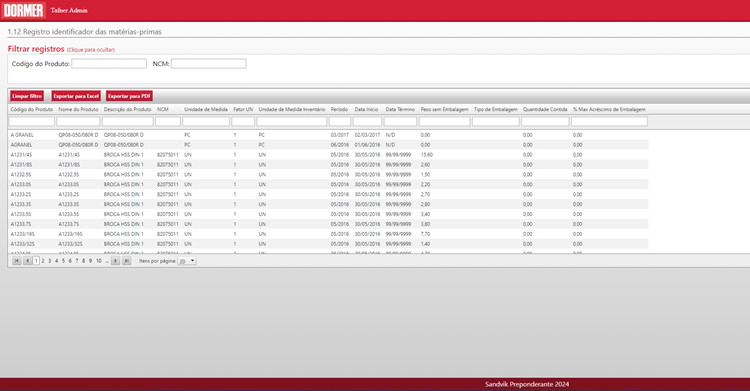Click the DORMER logo
Screen dimensions: 750x391
[x=23, y=10]
